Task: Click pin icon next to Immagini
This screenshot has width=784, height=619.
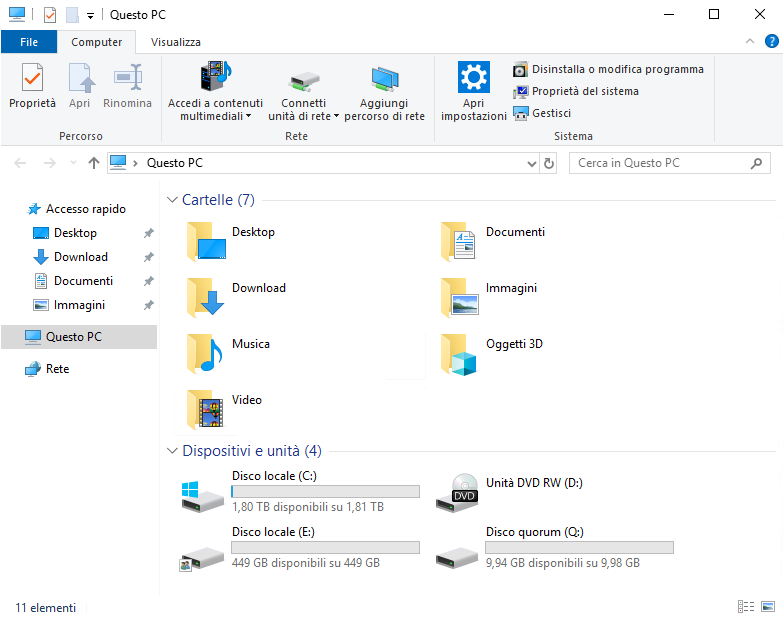Action: point(148,305)
